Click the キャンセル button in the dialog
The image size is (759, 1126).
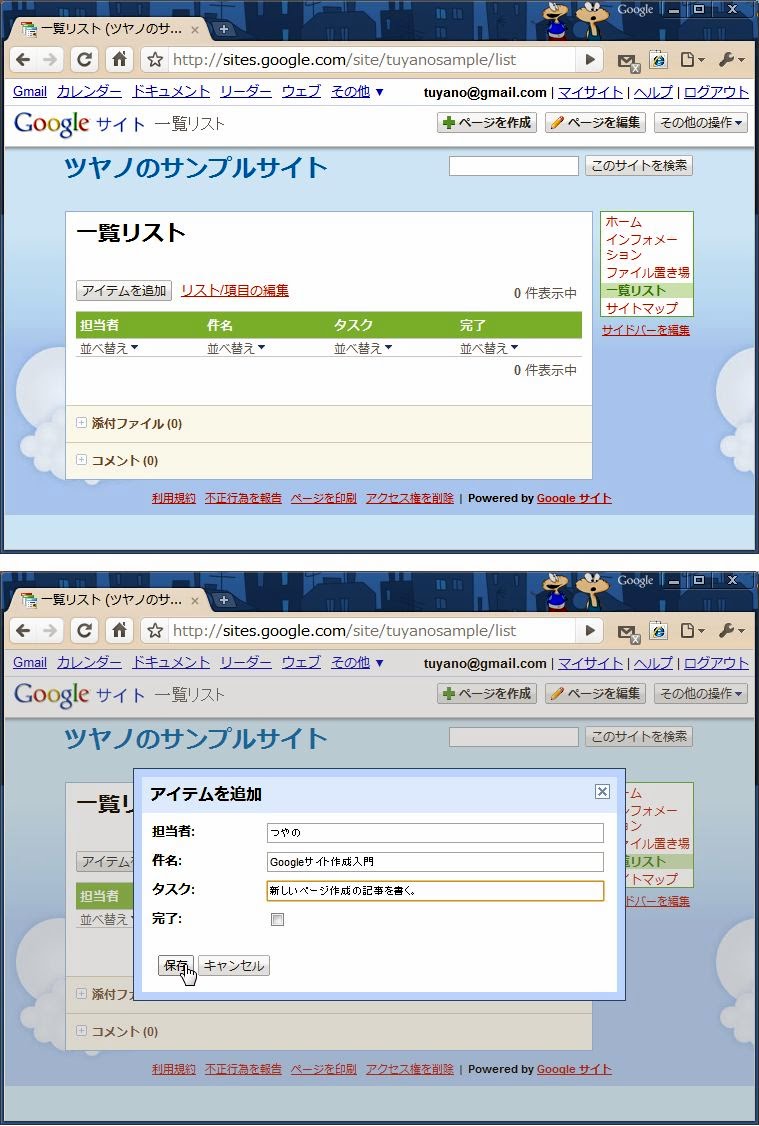234,966
